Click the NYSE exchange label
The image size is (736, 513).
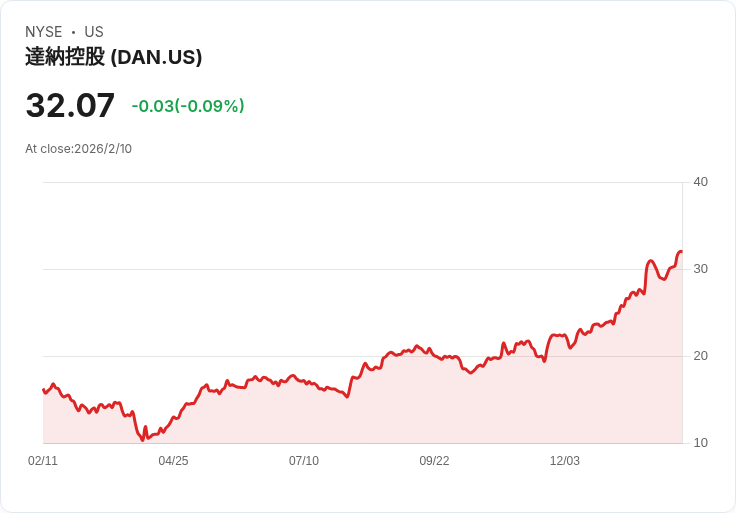coord(44,32)
